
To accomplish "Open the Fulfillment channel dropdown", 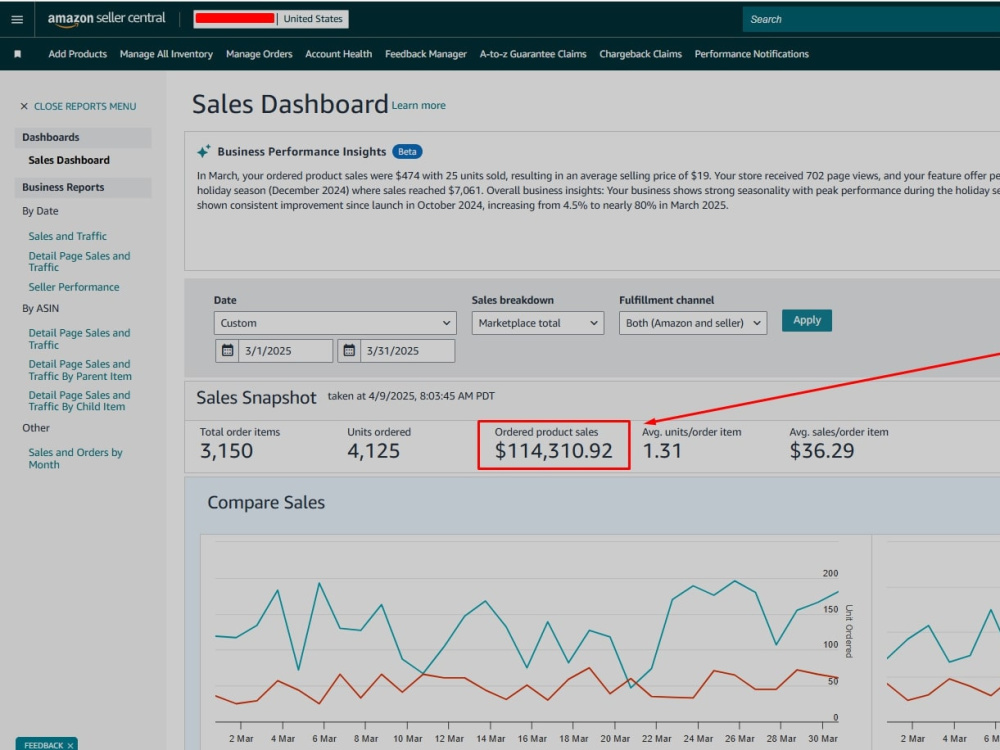I will click(693, 323).
